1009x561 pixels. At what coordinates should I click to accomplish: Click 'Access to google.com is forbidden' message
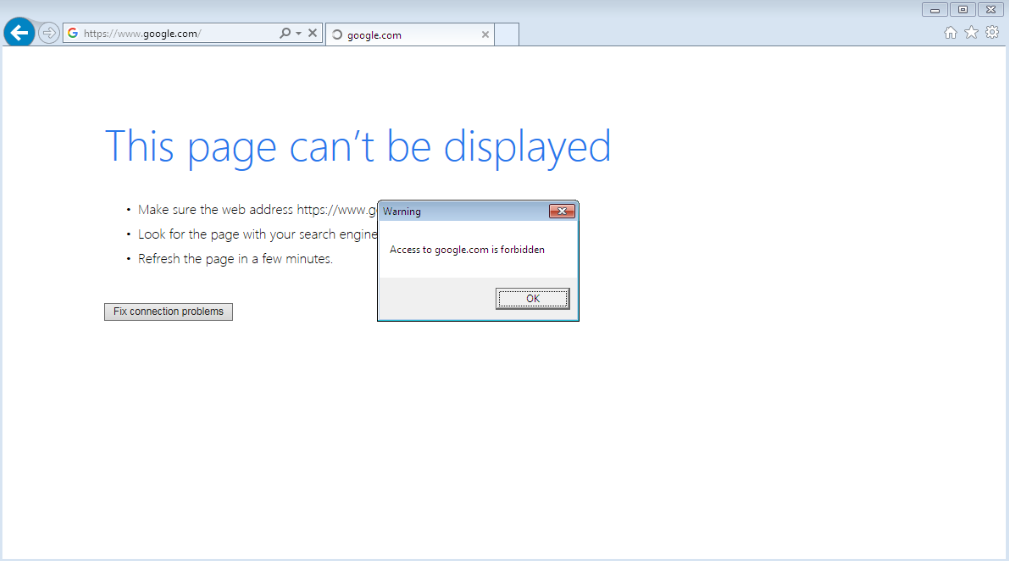pyautogui.click(x=467, y=250)
